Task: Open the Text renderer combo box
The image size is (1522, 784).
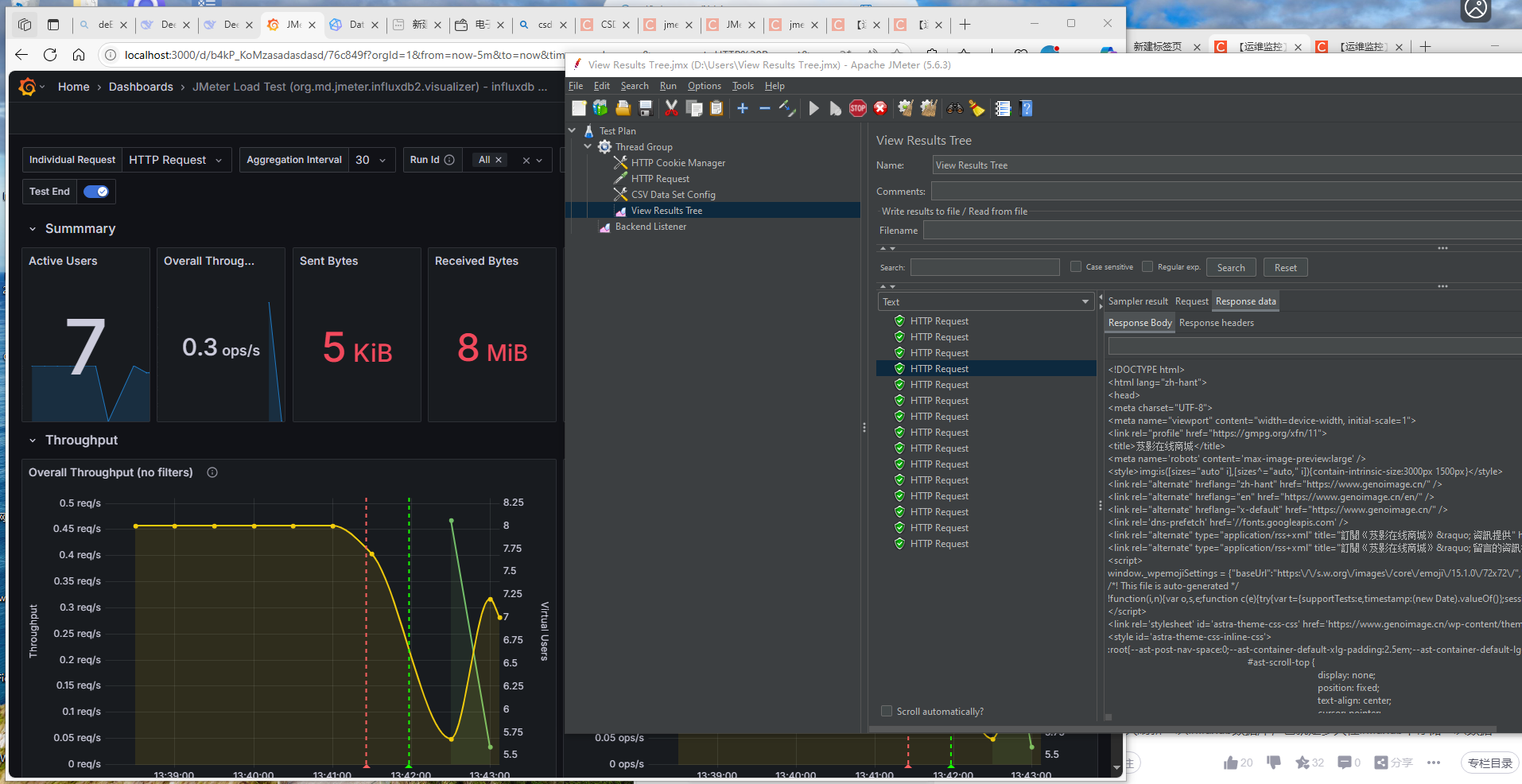Action: click(x=984, y=301)
